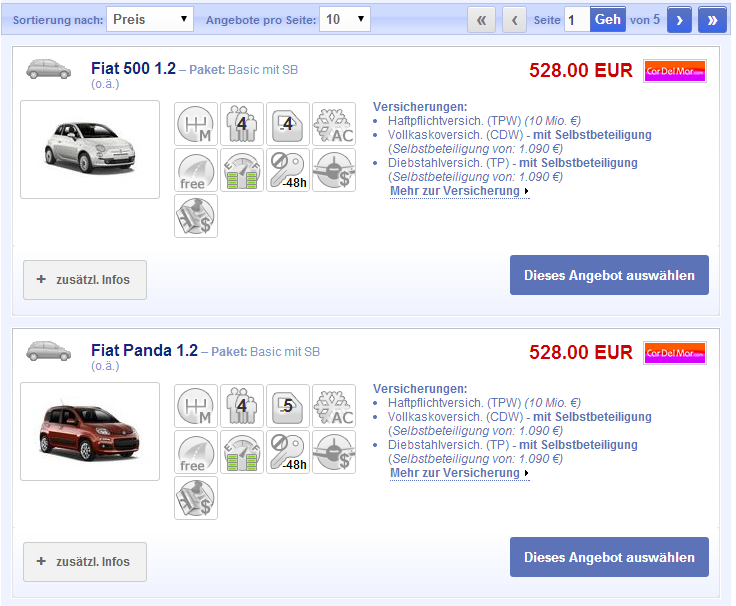Click small car category icon beside Fiat Panda title
This screenshot has height=606, width=736.
tap(48, 351)
